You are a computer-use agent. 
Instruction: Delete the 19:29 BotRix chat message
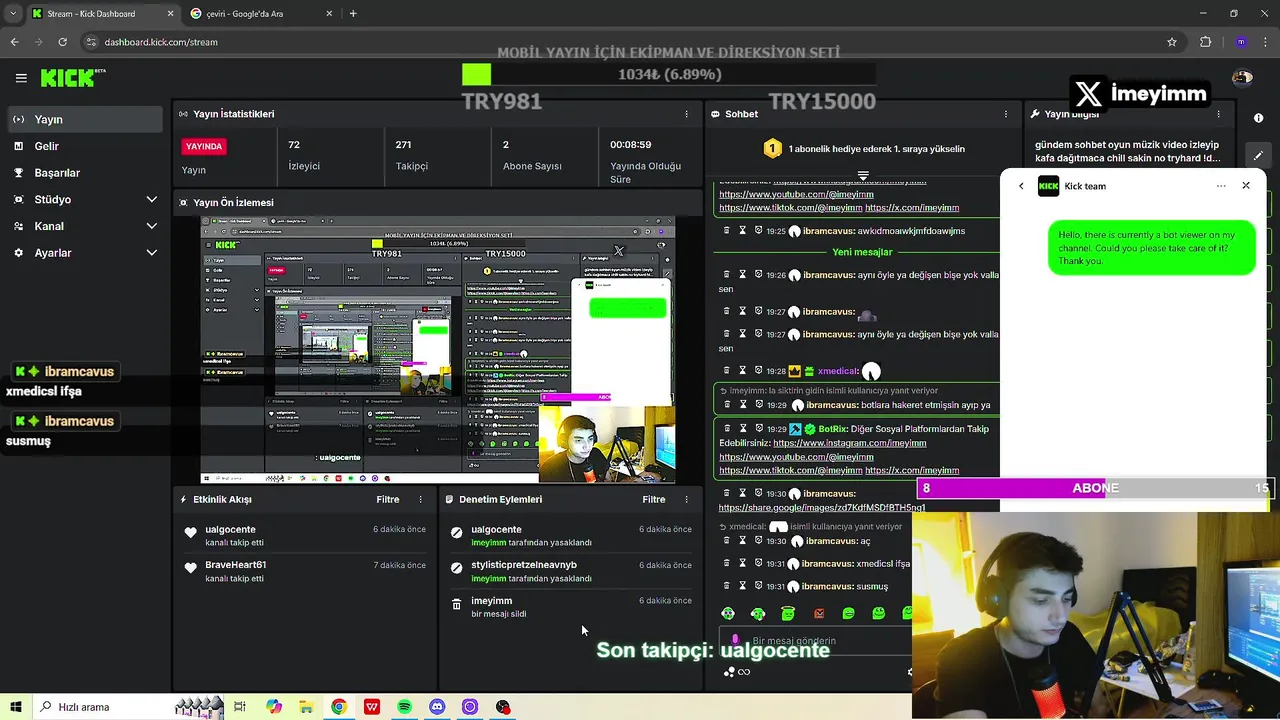pyautogui.click(x=727, y=429)
